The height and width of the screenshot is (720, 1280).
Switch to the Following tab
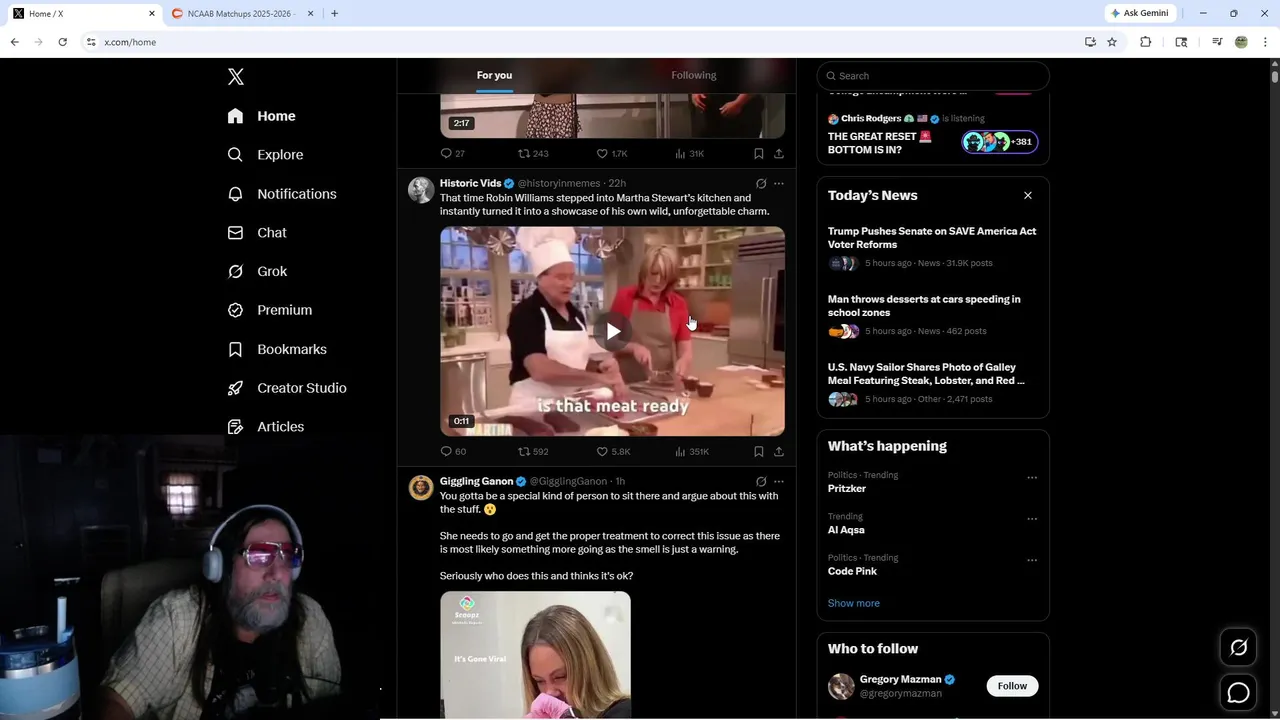point(694,75)
